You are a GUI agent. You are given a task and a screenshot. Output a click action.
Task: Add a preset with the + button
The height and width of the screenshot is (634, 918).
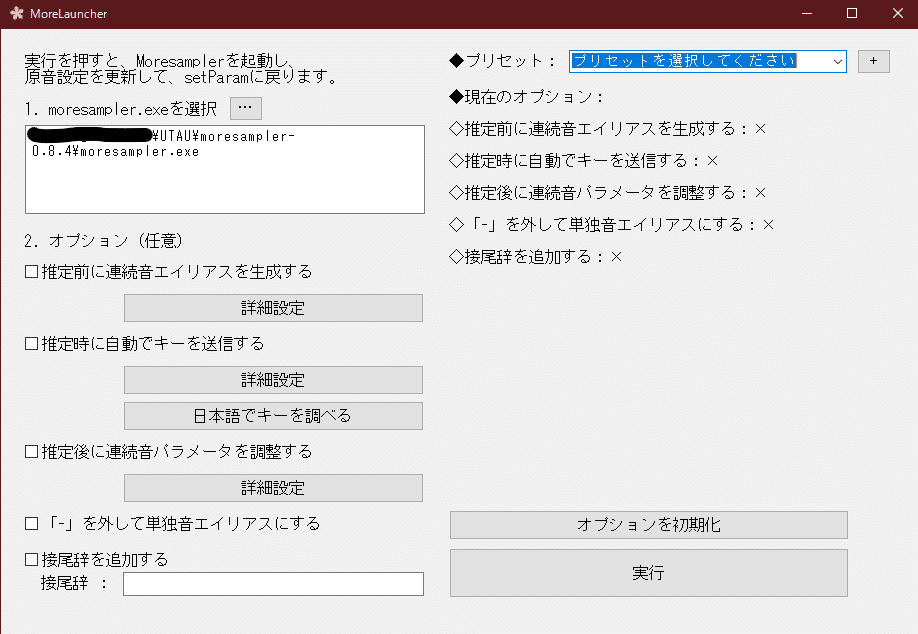coord(874,61)
